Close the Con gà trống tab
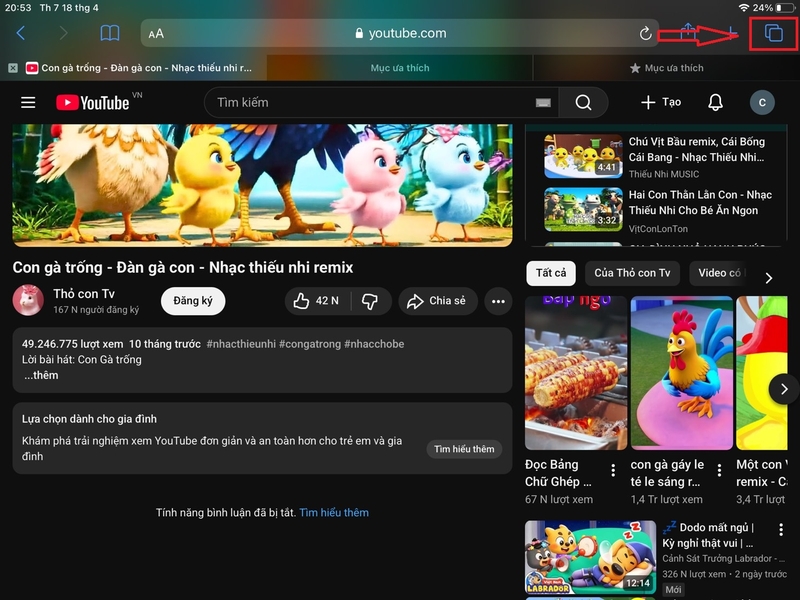This screenshot has height=600, width=800. 13,68
